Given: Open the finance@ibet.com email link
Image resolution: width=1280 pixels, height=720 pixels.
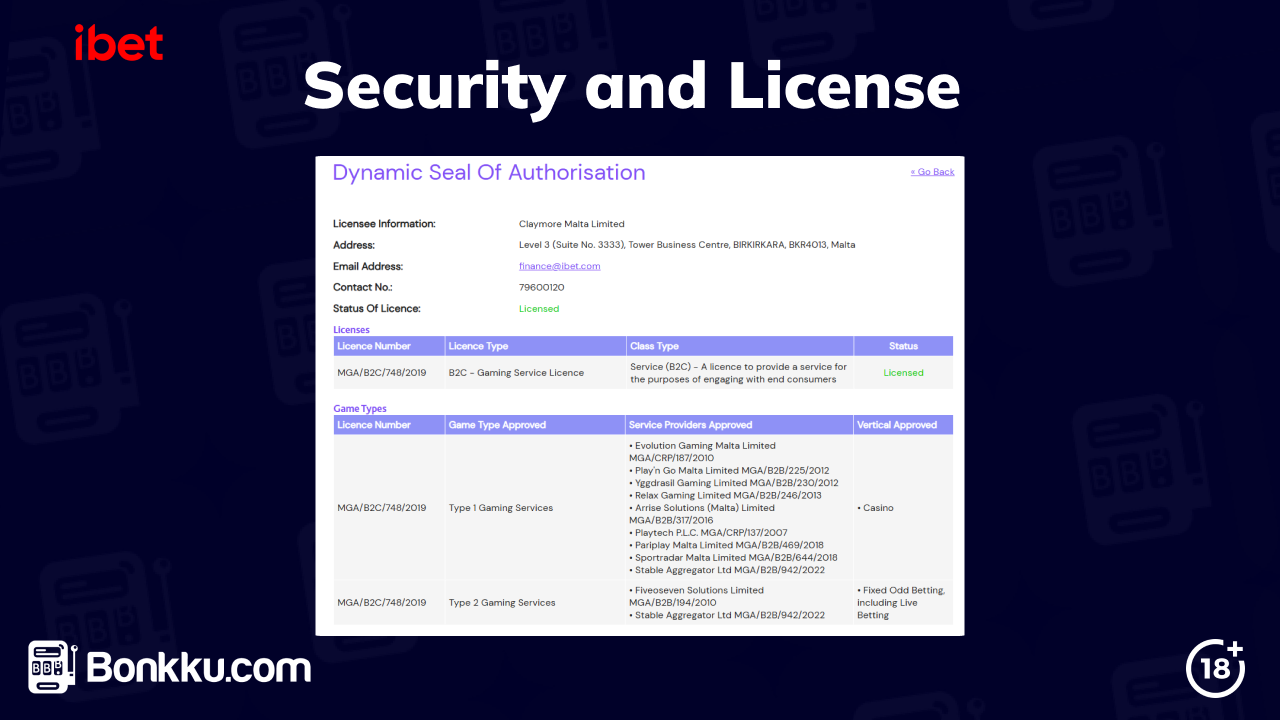Looking at the screenshot, I should pos(559,266).
